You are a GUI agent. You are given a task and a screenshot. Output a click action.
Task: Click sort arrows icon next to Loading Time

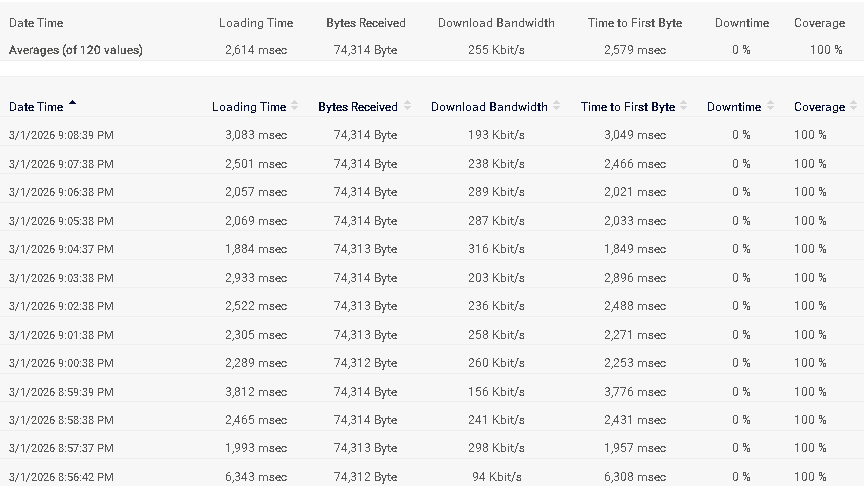tap(295, 107)
